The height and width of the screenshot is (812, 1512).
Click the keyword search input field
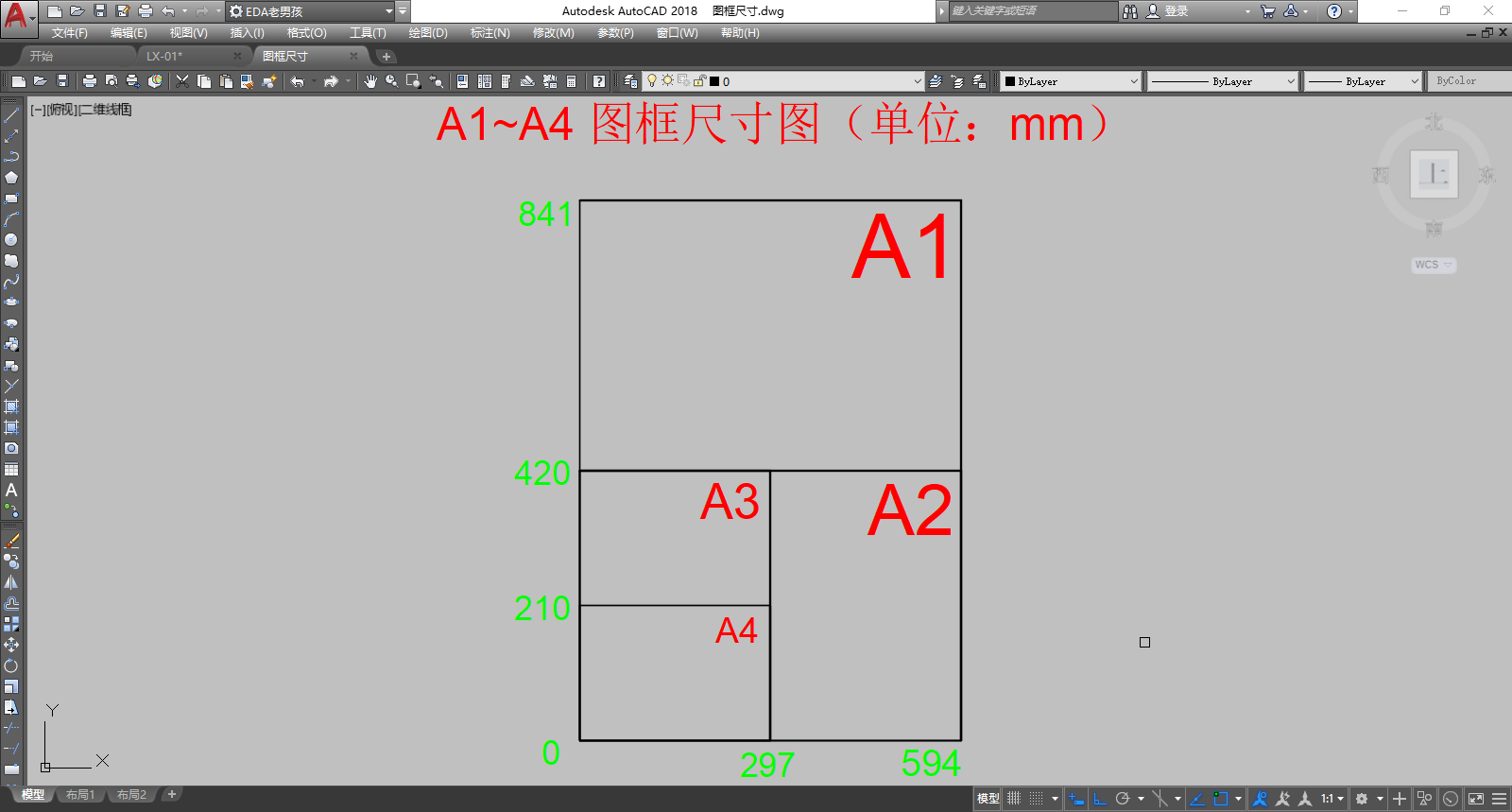1033,11
